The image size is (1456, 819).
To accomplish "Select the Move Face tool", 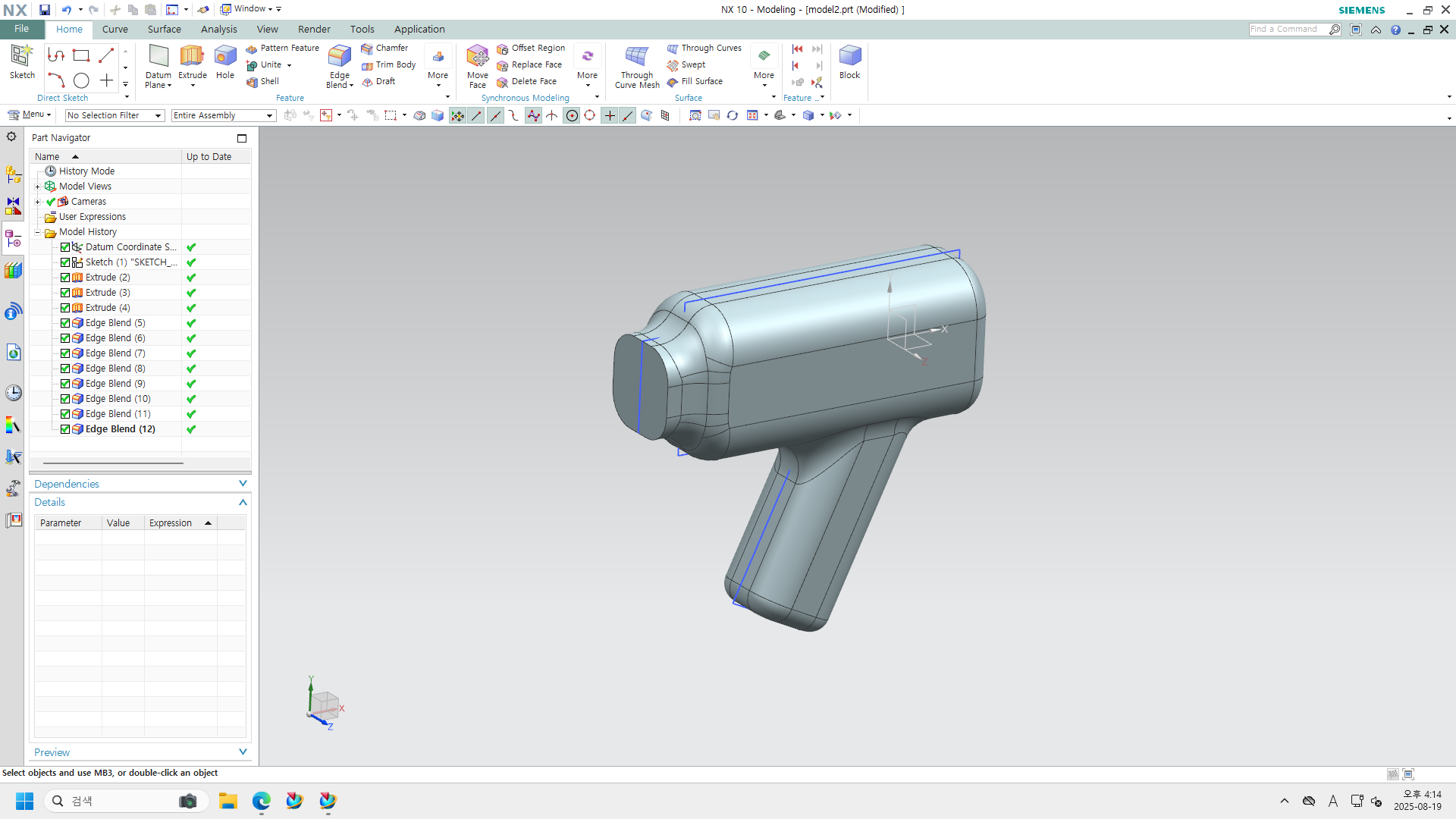I will pyautogui.click(x=477, y=57).
